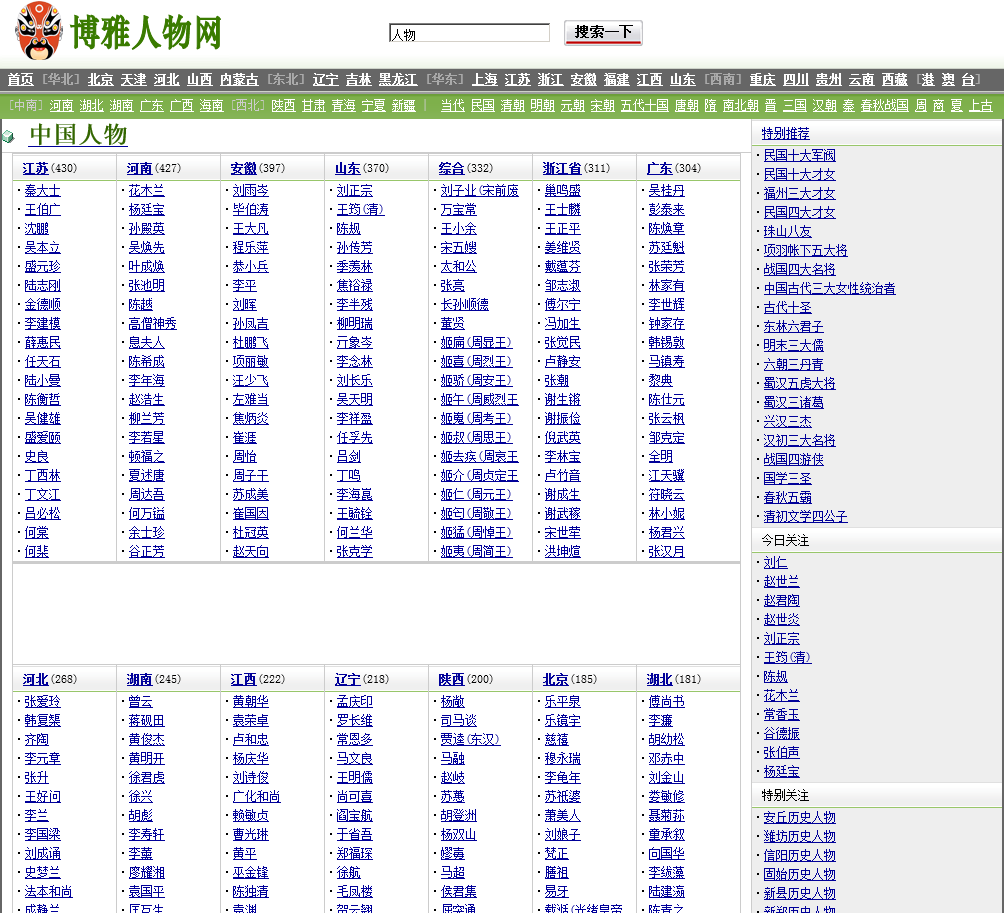The height and width of the screenshot is (913, 1004).
Task: Click 司马谈 in the 陕西 column
Action: tap(458, 720)
